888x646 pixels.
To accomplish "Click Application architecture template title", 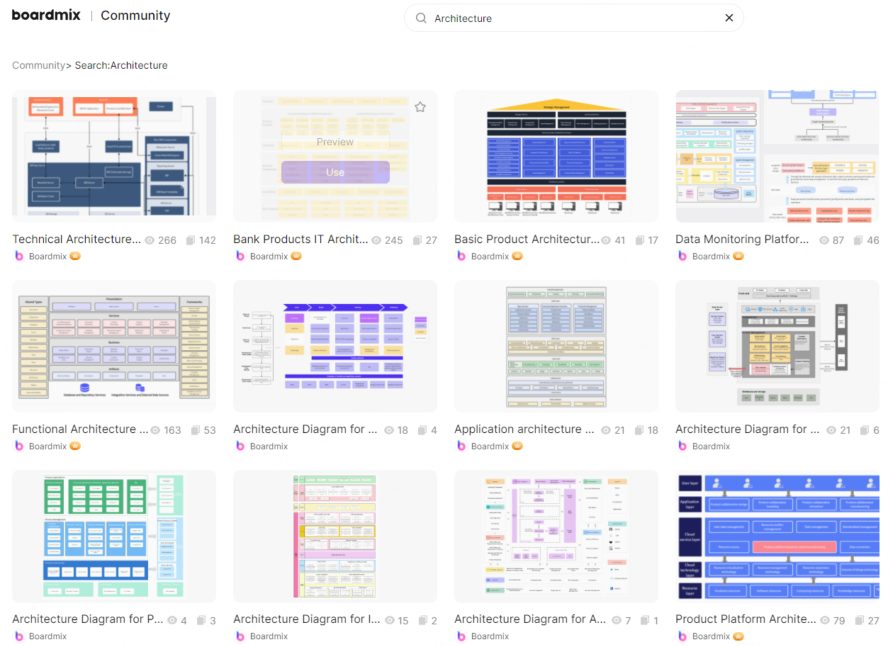I will [x=524, y=429].
